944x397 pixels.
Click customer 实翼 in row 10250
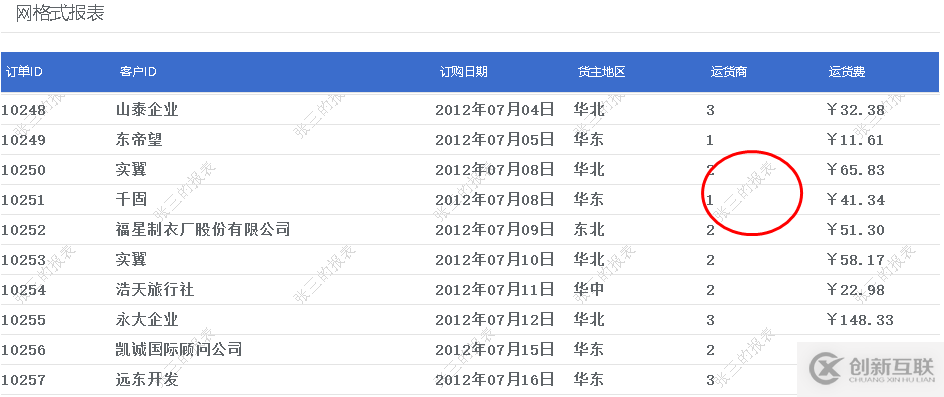pos(131,170)
